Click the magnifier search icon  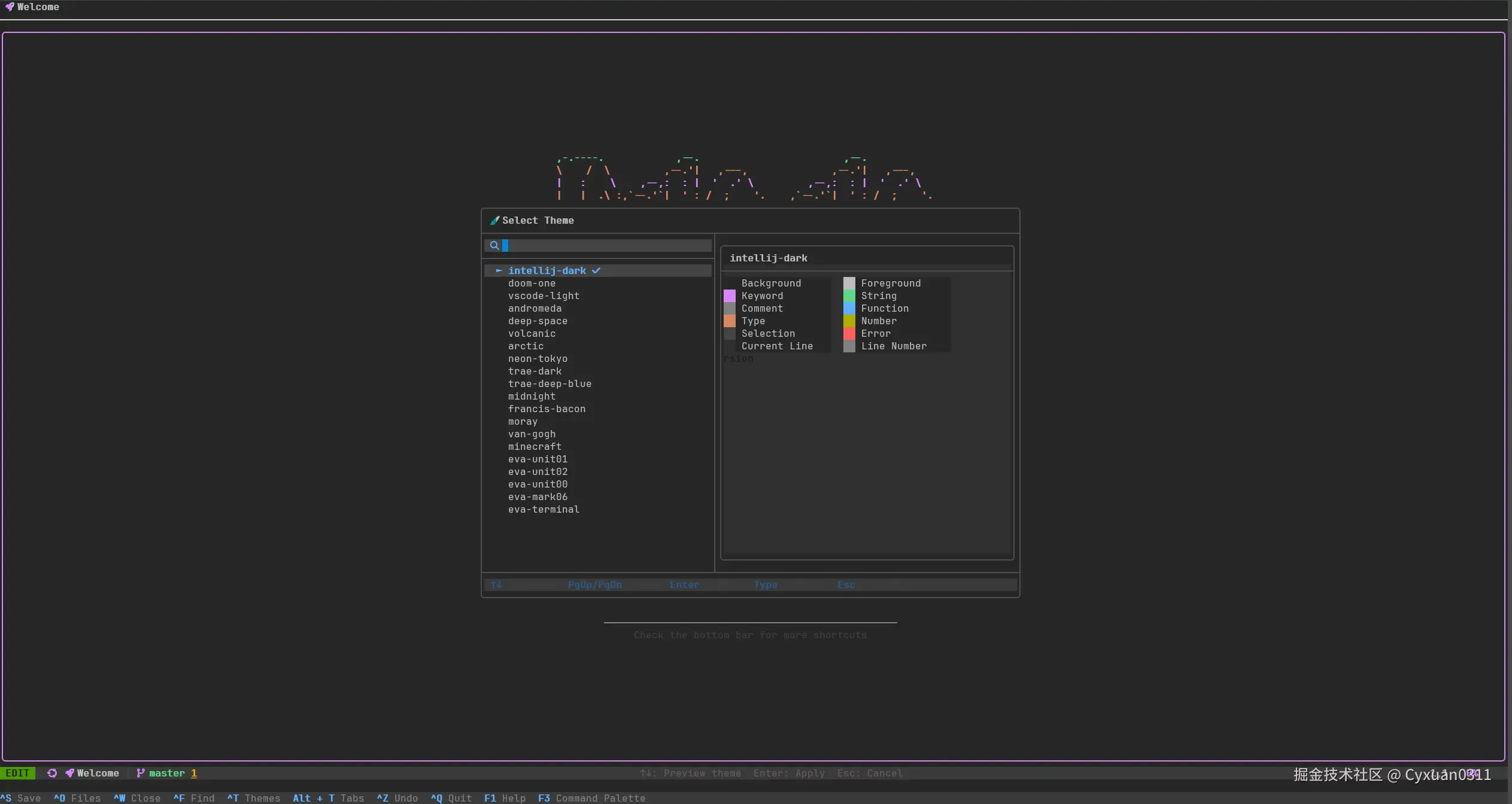point(494,246)
